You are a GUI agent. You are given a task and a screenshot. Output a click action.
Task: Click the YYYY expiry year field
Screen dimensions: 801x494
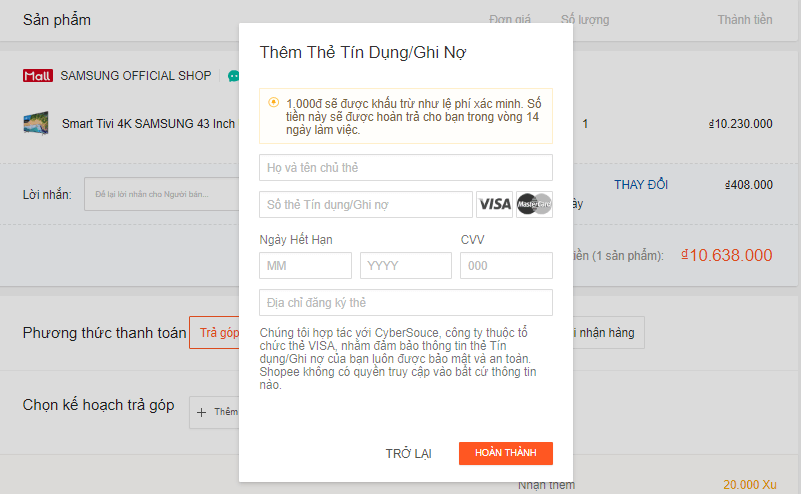[405, 265]
